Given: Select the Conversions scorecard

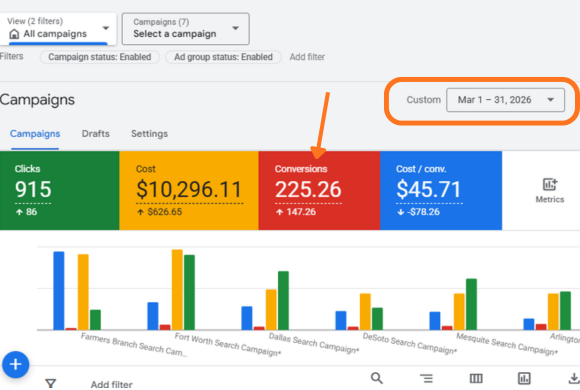Looking at the screenshot, I should [319, 191].
